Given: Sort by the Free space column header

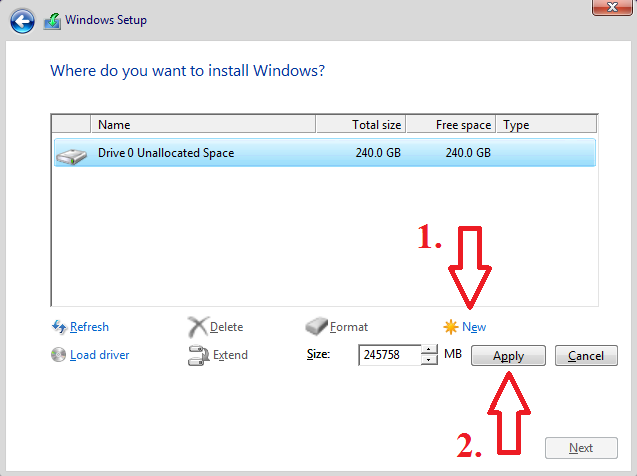Looking at the screenshot, I should (x=451, y=125).
